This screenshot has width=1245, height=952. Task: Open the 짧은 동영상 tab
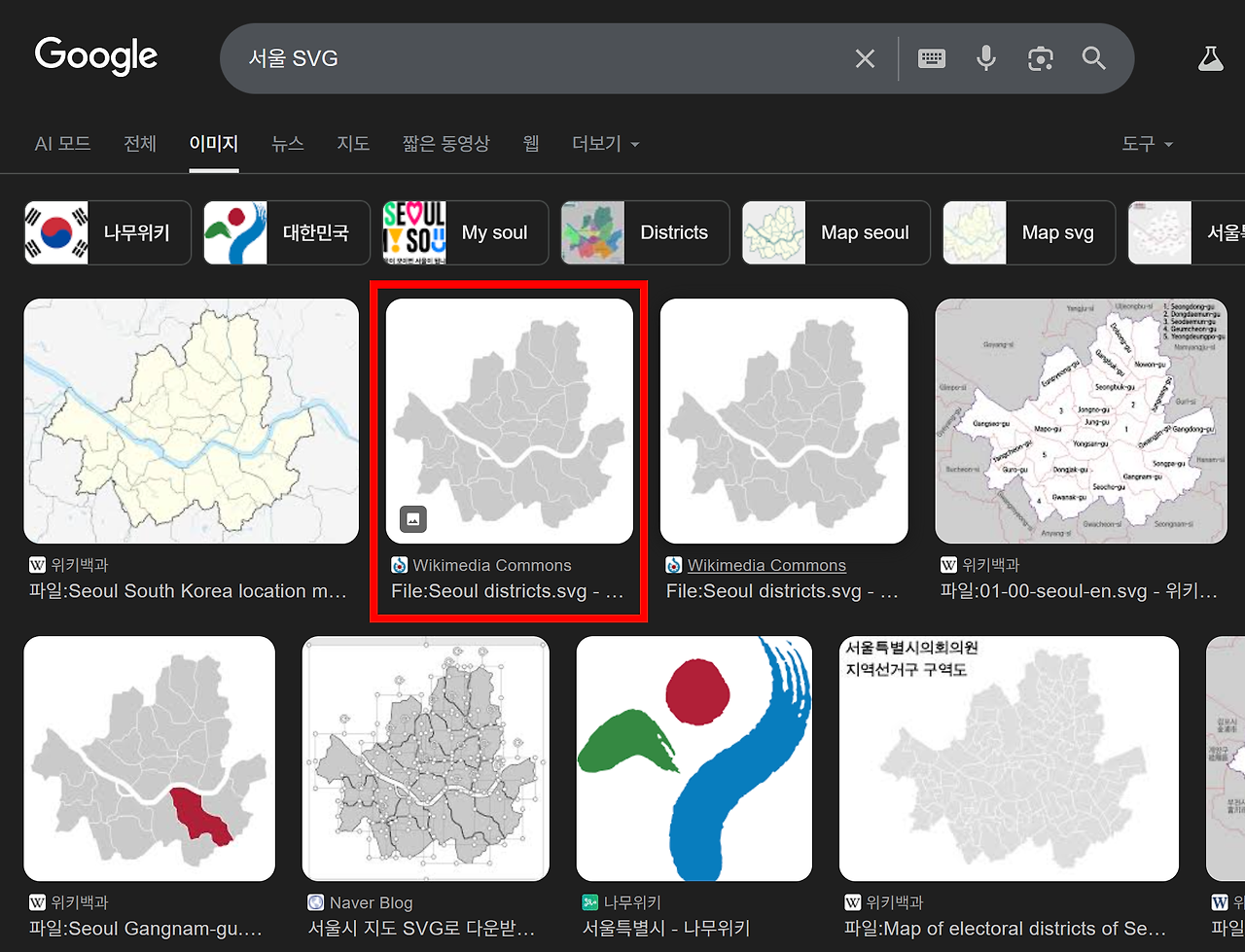point(446,144)
